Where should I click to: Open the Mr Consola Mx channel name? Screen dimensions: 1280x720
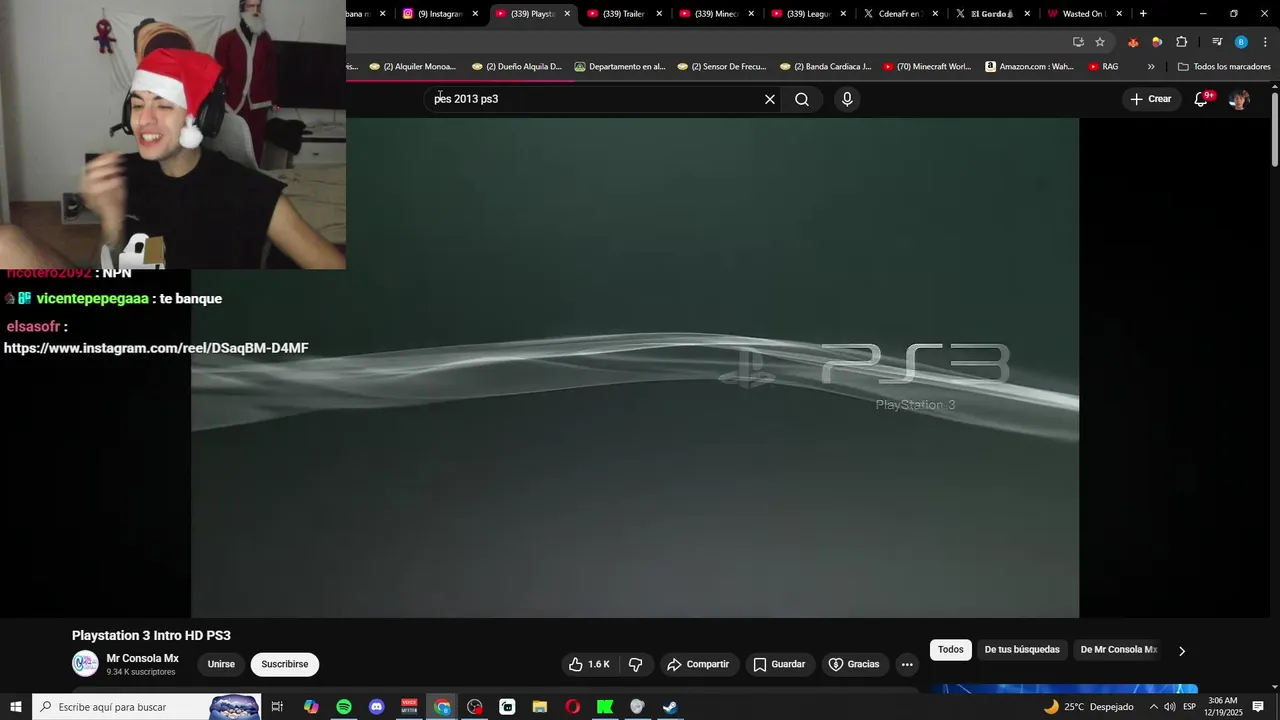pyautogui.click(x=143, y=658)
